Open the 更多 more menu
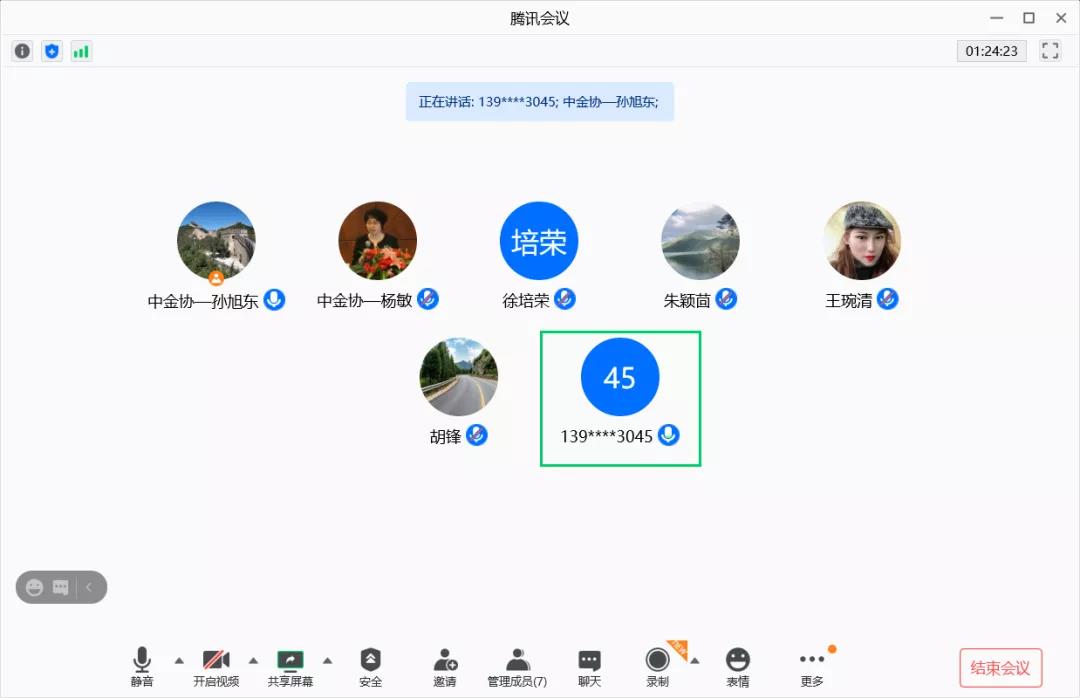Screen dimensions: 1080x698 [x=812, y=667]
